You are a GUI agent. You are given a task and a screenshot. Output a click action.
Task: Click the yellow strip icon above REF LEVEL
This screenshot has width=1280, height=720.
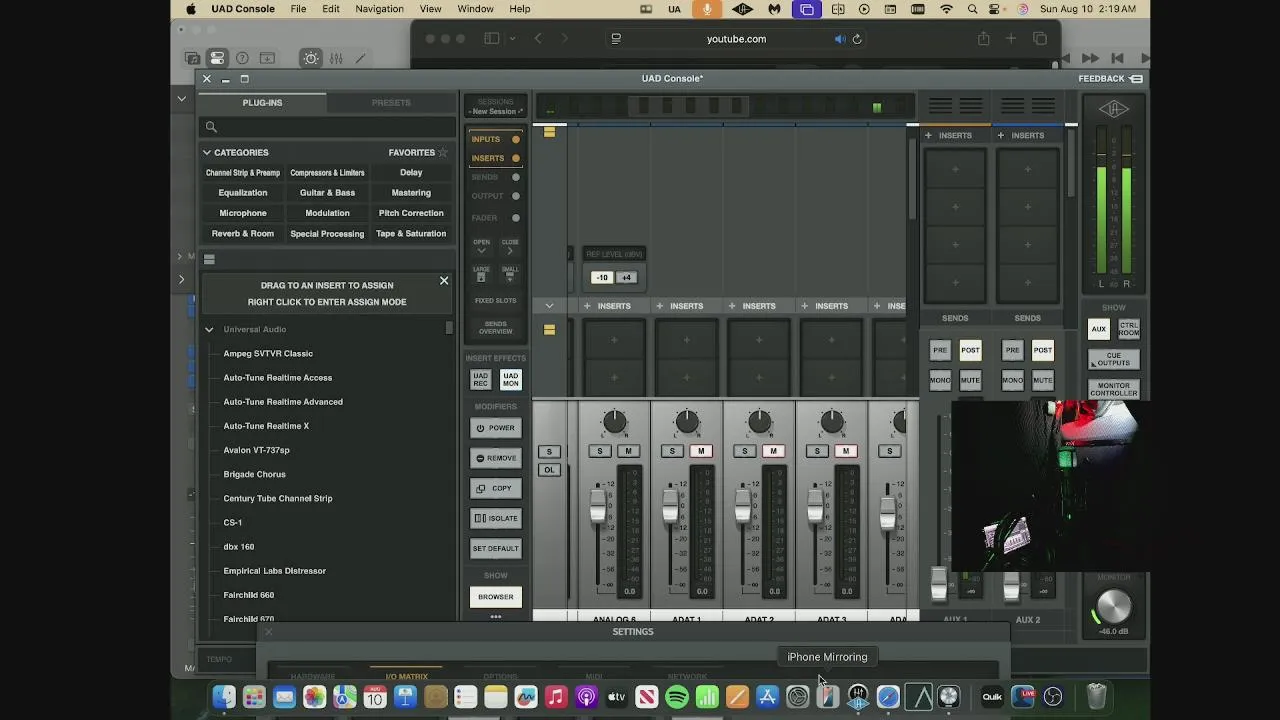pyautogui.click(x=549, y=131)
